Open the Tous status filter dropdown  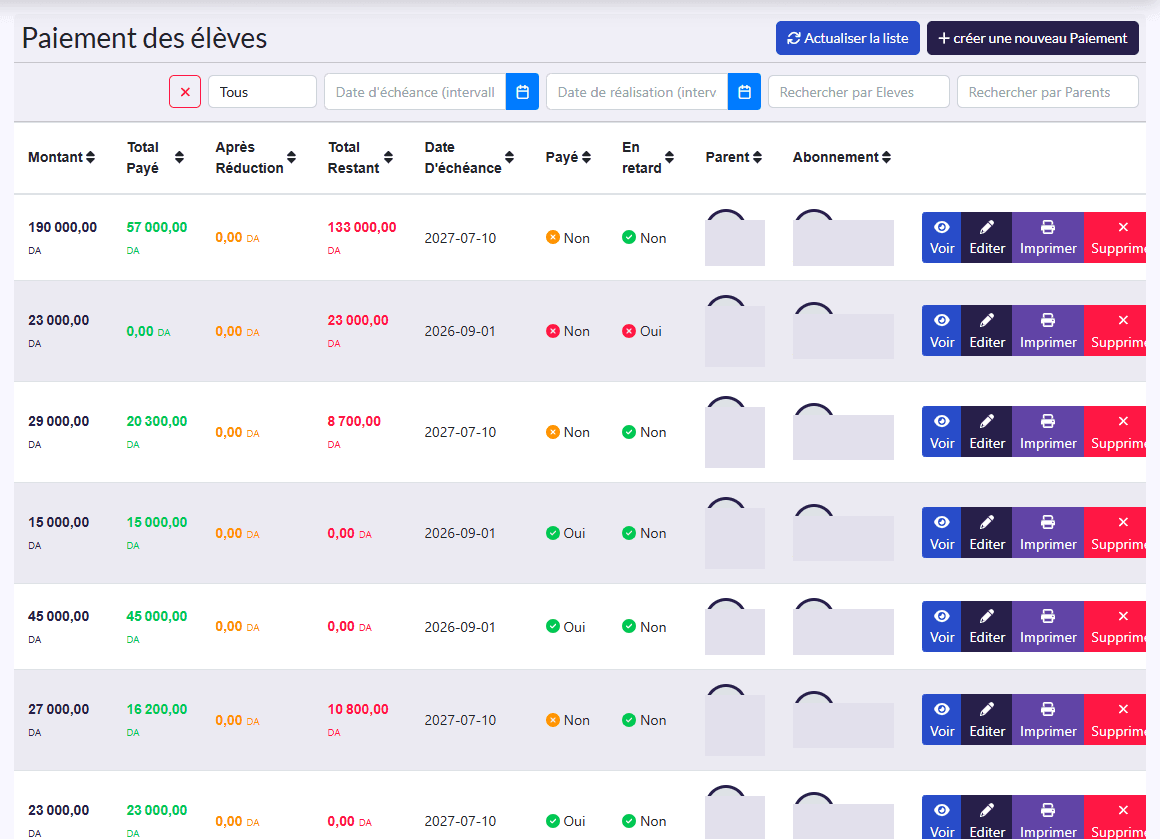[262, 92]
